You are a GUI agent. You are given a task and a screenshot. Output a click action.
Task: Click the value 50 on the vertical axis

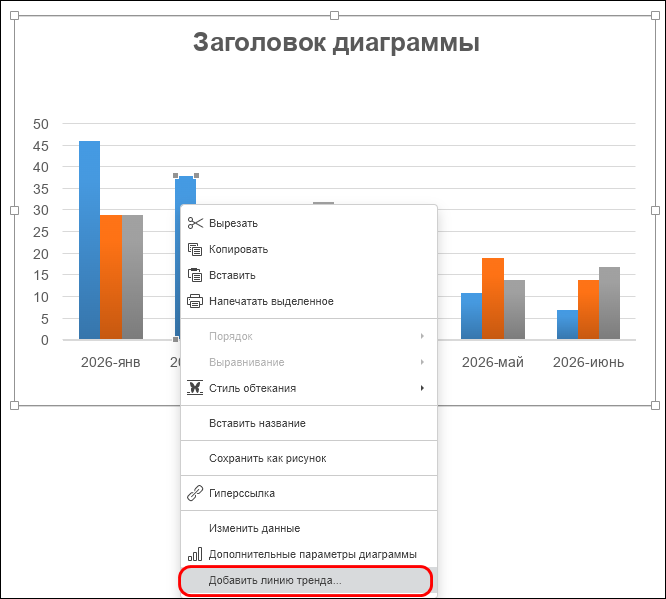41,124
